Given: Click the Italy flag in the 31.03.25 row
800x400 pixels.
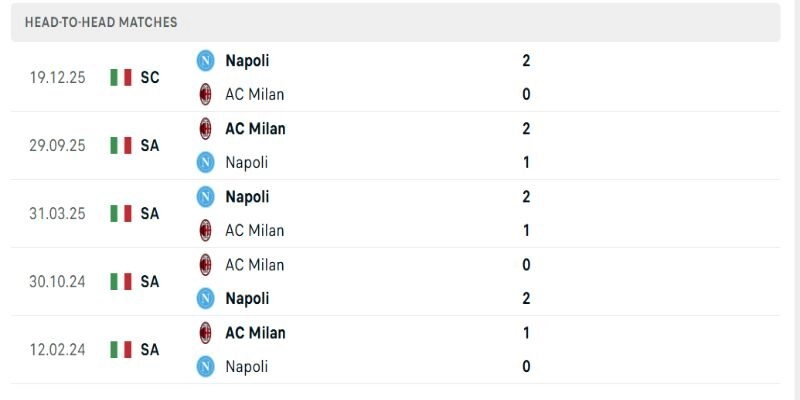Looking at the screenshot, I should coord(121,213).
